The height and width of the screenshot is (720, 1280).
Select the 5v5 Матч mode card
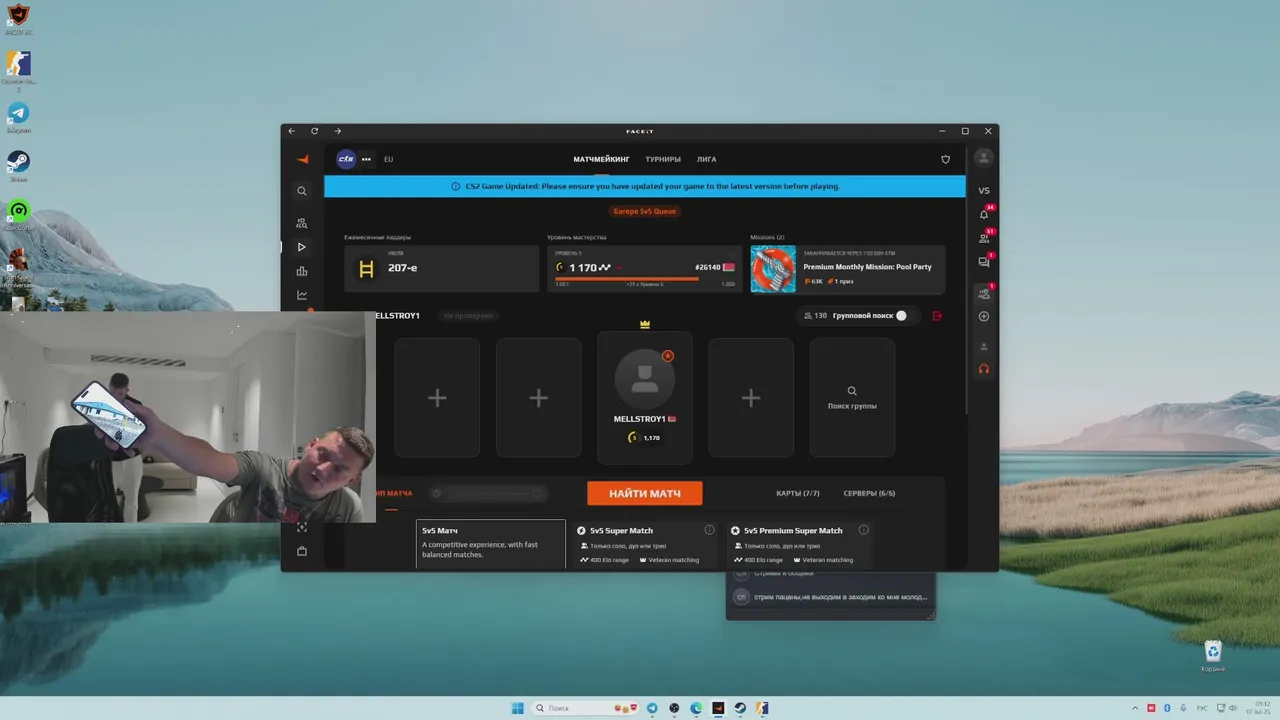point(490,544)
